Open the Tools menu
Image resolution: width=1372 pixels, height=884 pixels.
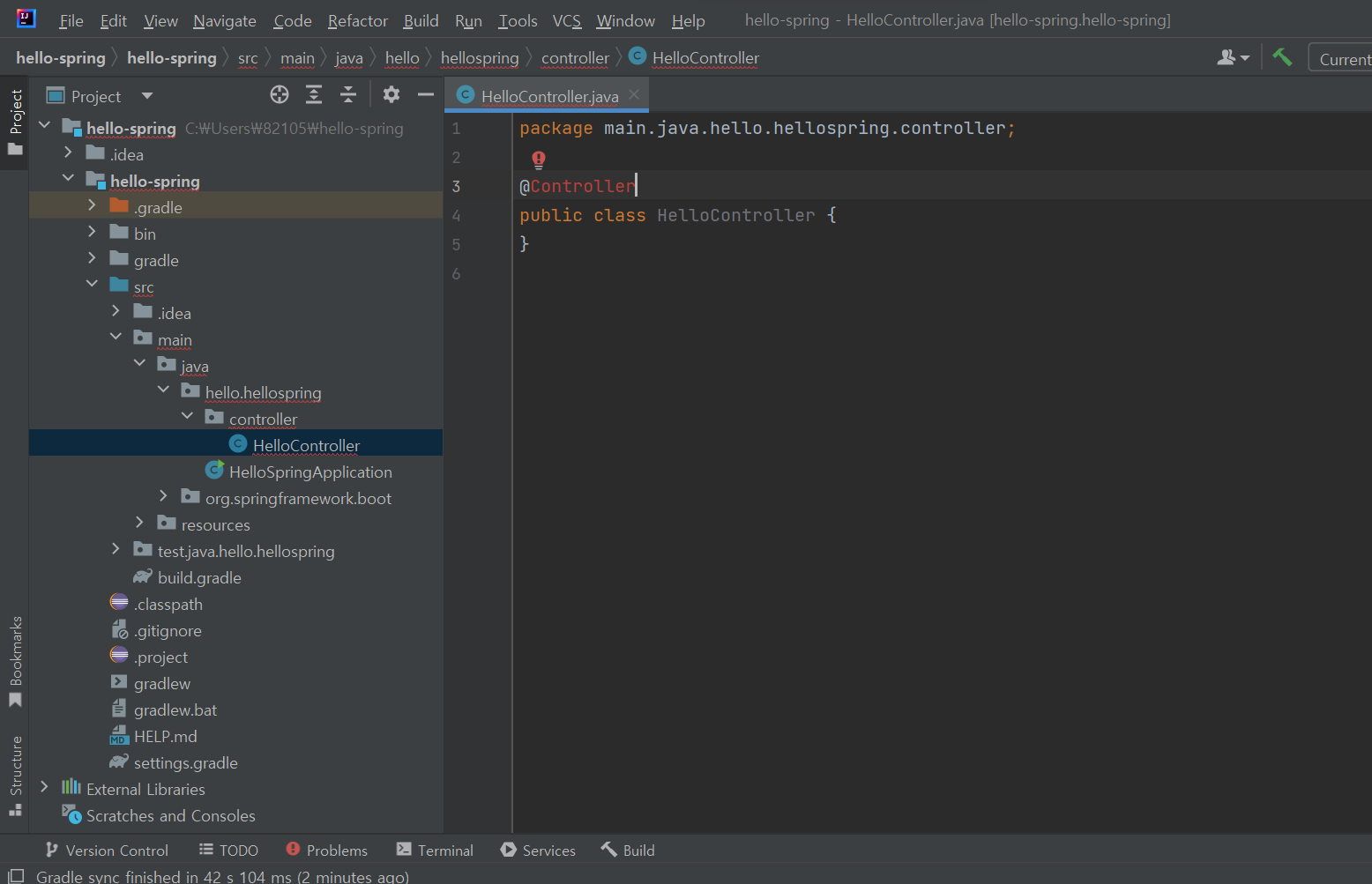coord(518,20)
